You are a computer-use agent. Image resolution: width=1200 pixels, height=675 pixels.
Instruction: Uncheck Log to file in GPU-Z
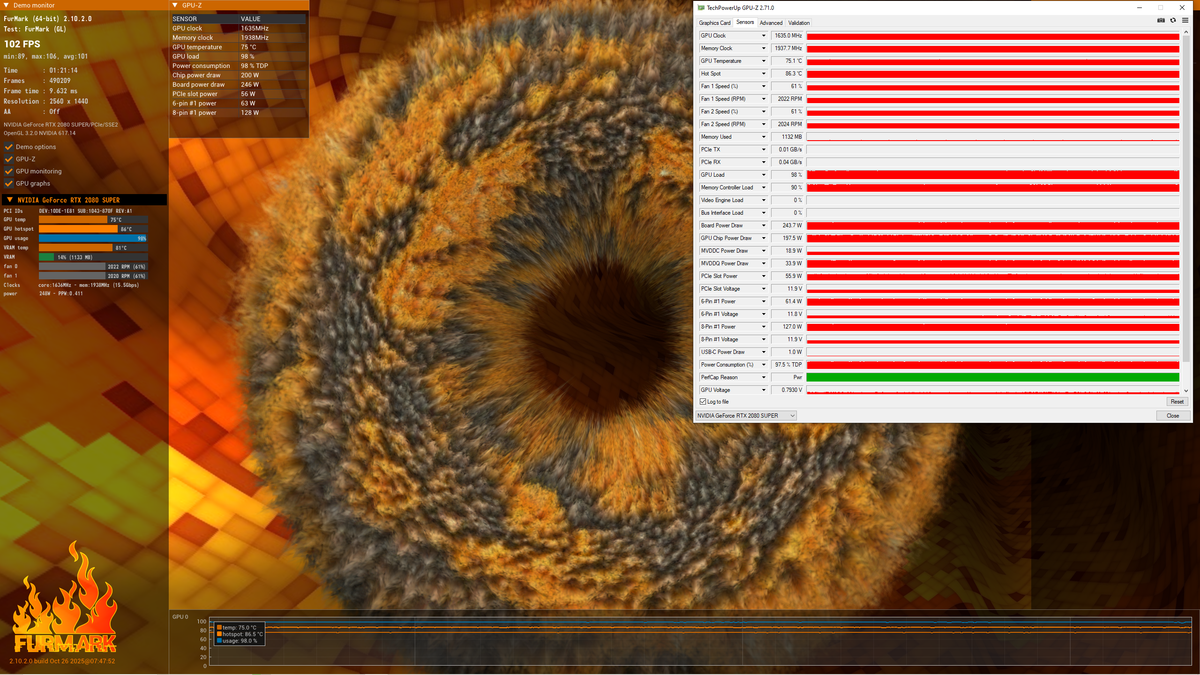(702, 402)
